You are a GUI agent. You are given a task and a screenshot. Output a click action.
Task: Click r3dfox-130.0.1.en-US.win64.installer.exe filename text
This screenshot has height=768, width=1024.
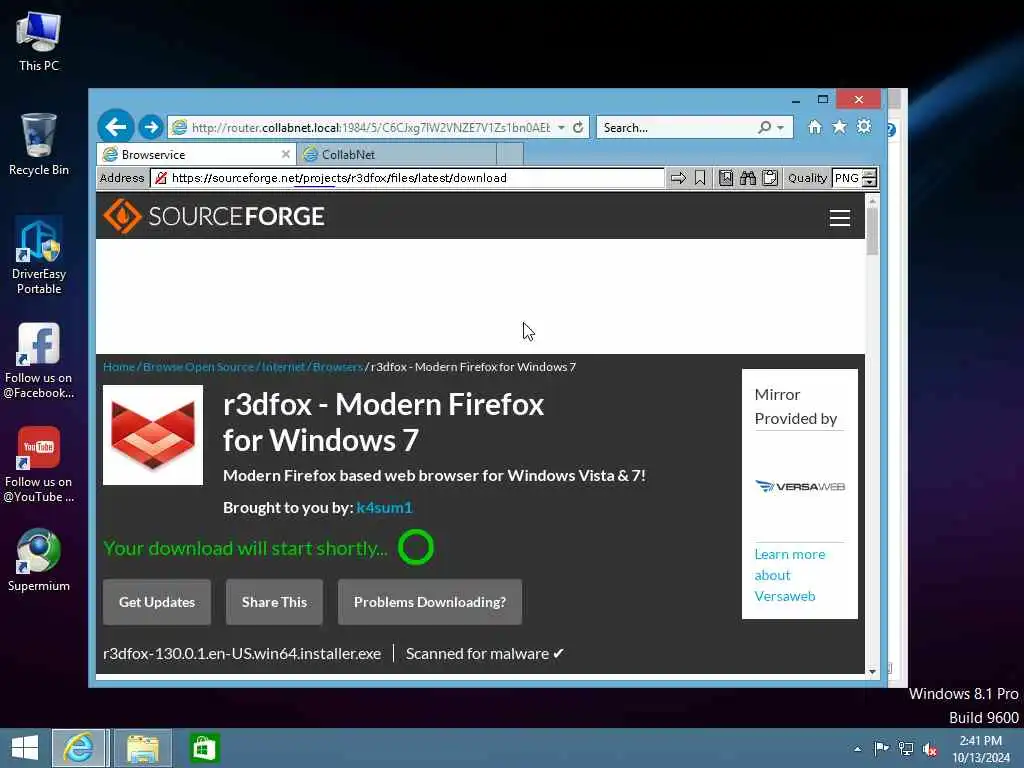point(242,654)
